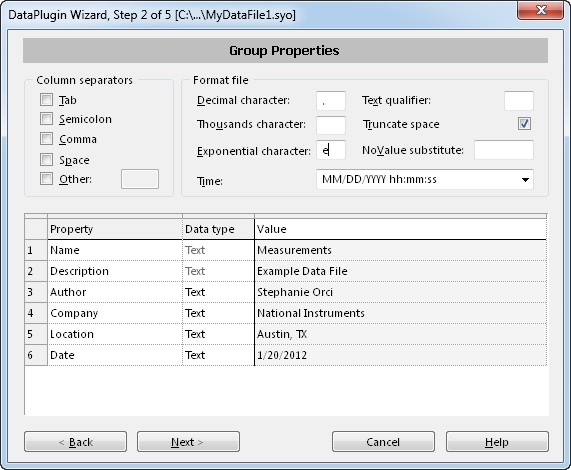Screen dimensions: 571x470
Task: Click the Description property cell
Action: tap(115, 271)
